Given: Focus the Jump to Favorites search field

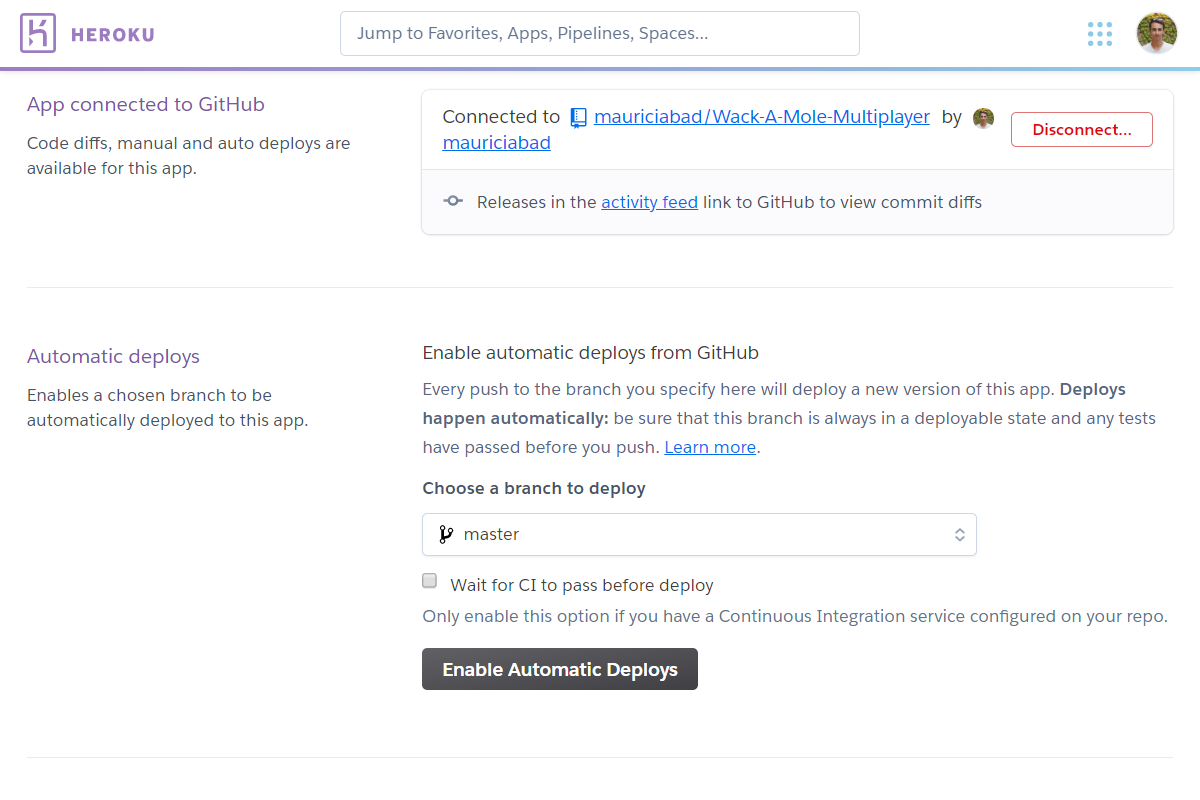Looking at the screenshot, I should [600, 33].
